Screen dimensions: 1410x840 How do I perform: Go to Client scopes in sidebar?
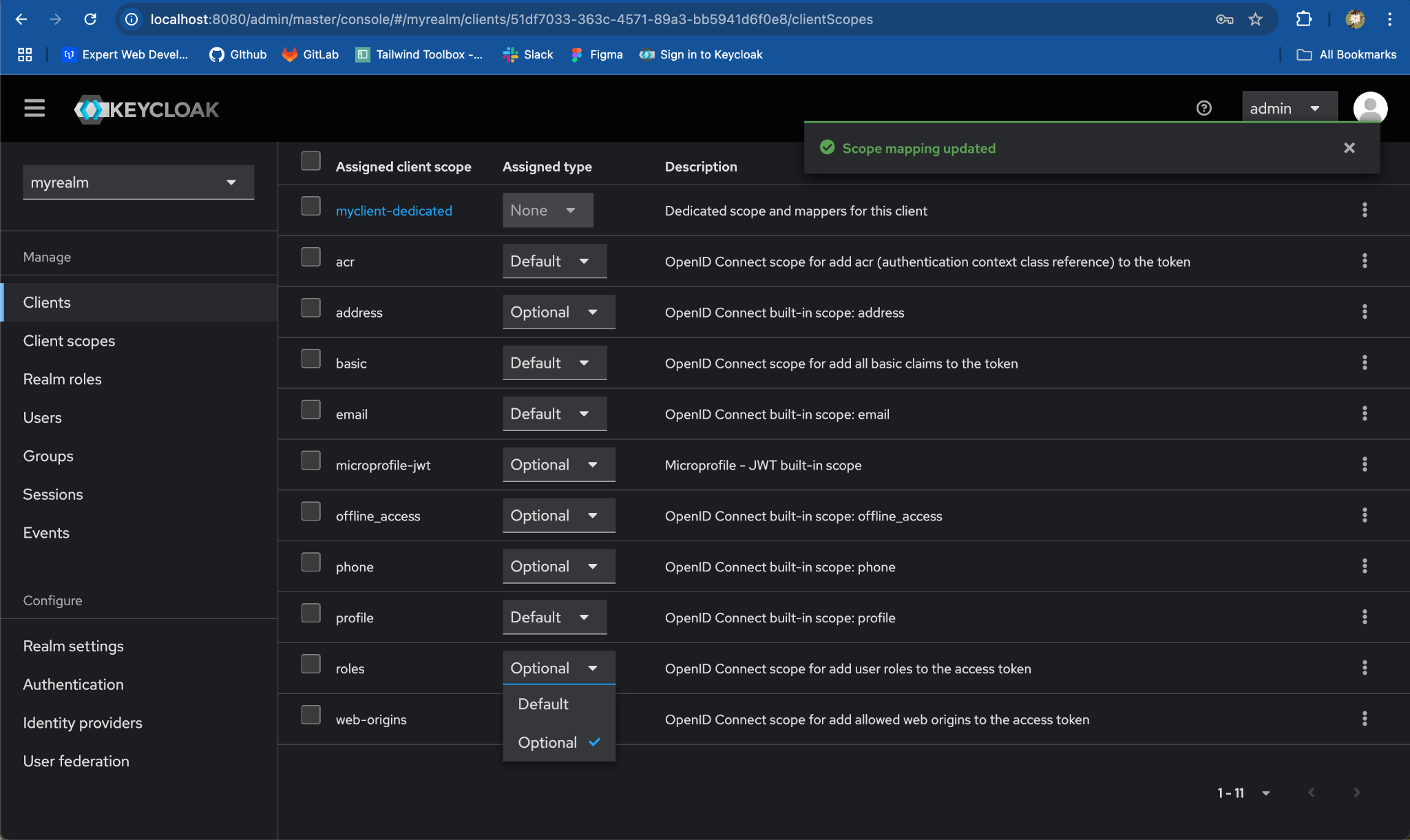click(69, 341)
